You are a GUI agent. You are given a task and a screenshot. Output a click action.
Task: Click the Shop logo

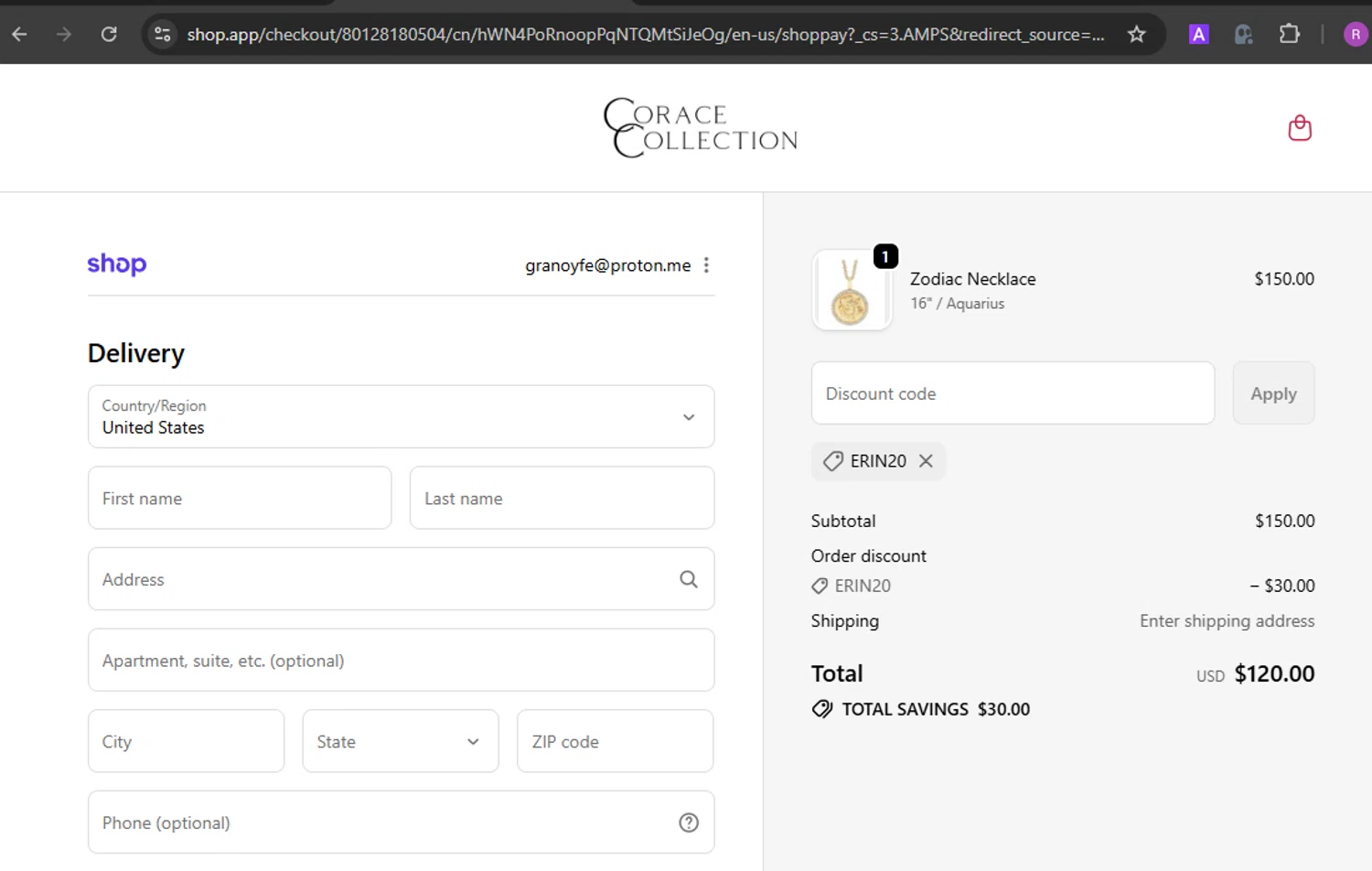pyautogui.click(x=117, y=264)
